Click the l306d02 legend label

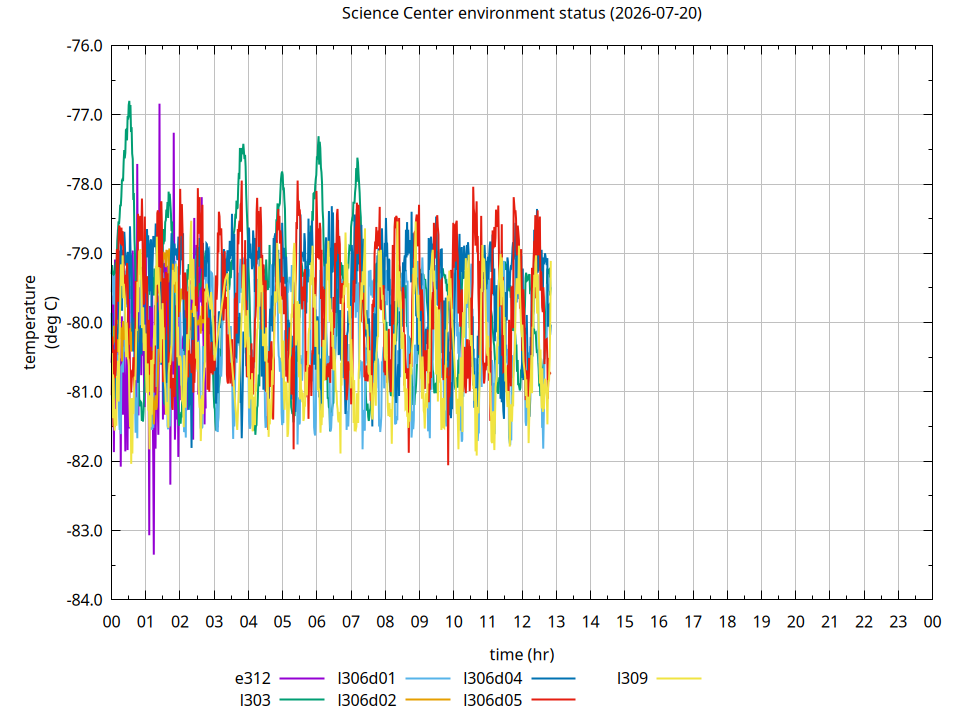click(x=367, y=700)
